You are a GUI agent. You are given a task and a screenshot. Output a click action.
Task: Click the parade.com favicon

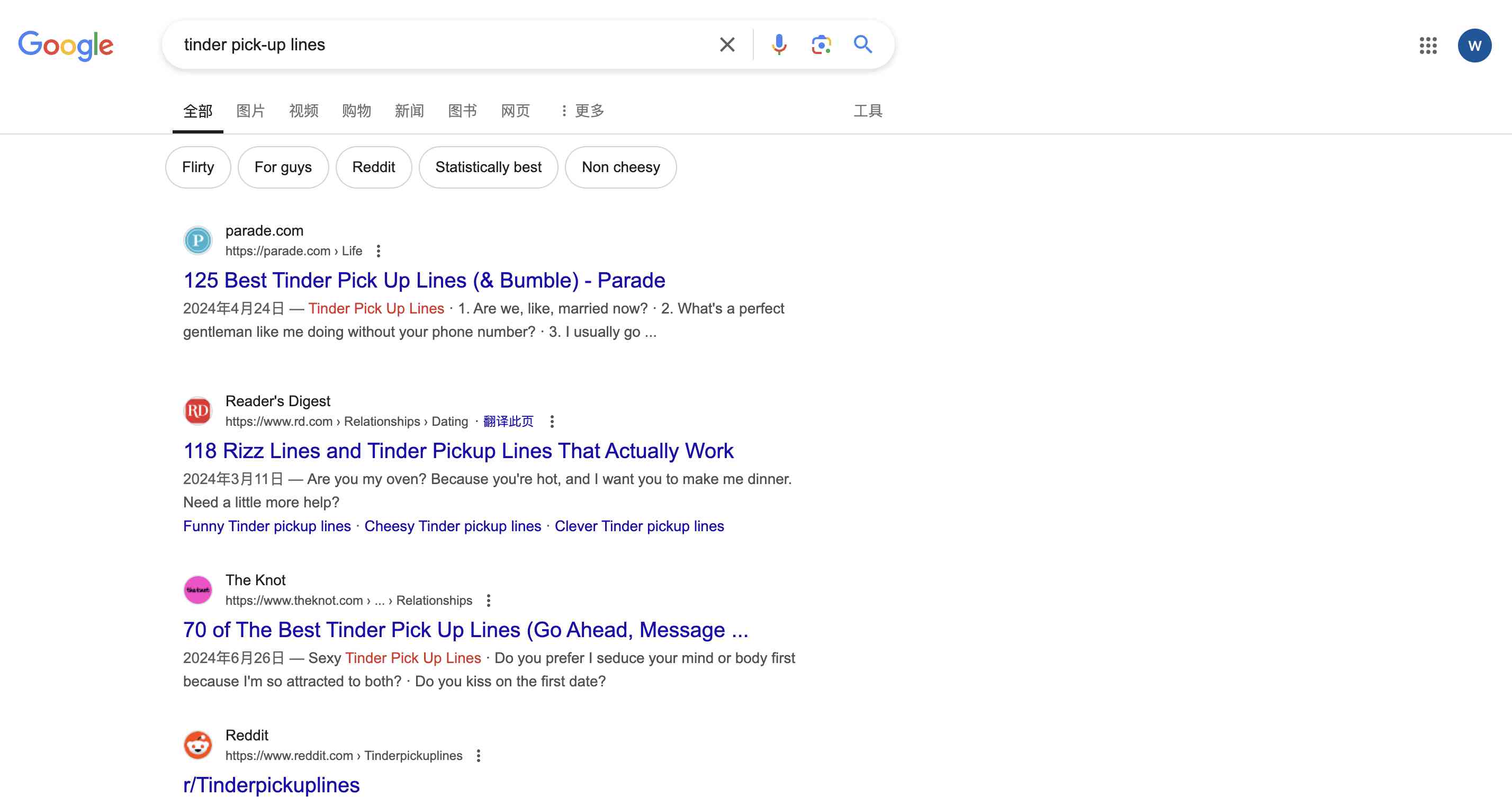click(x=198, y=240)
